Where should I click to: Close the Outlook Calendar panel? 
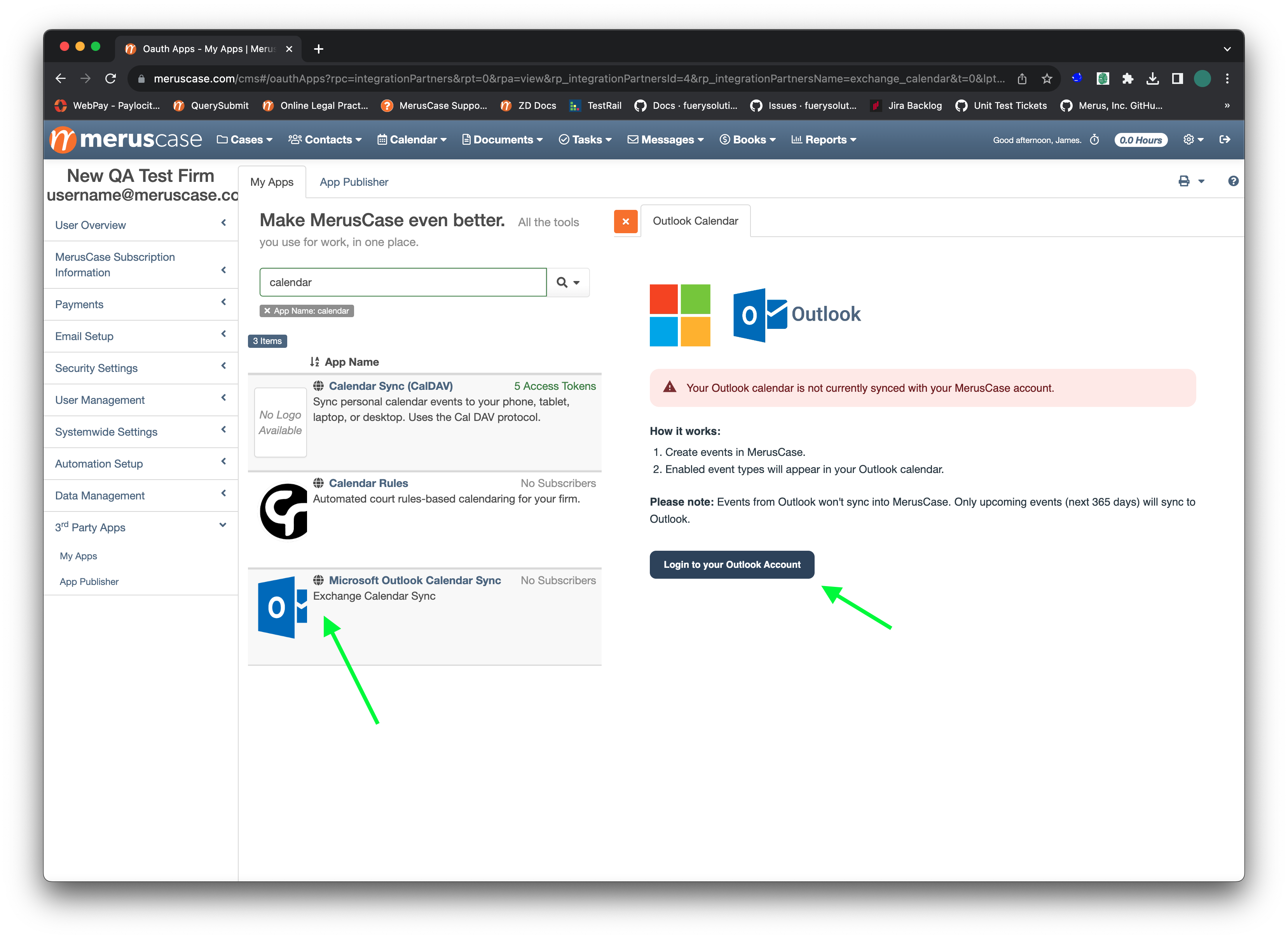[x=625, y=221]
